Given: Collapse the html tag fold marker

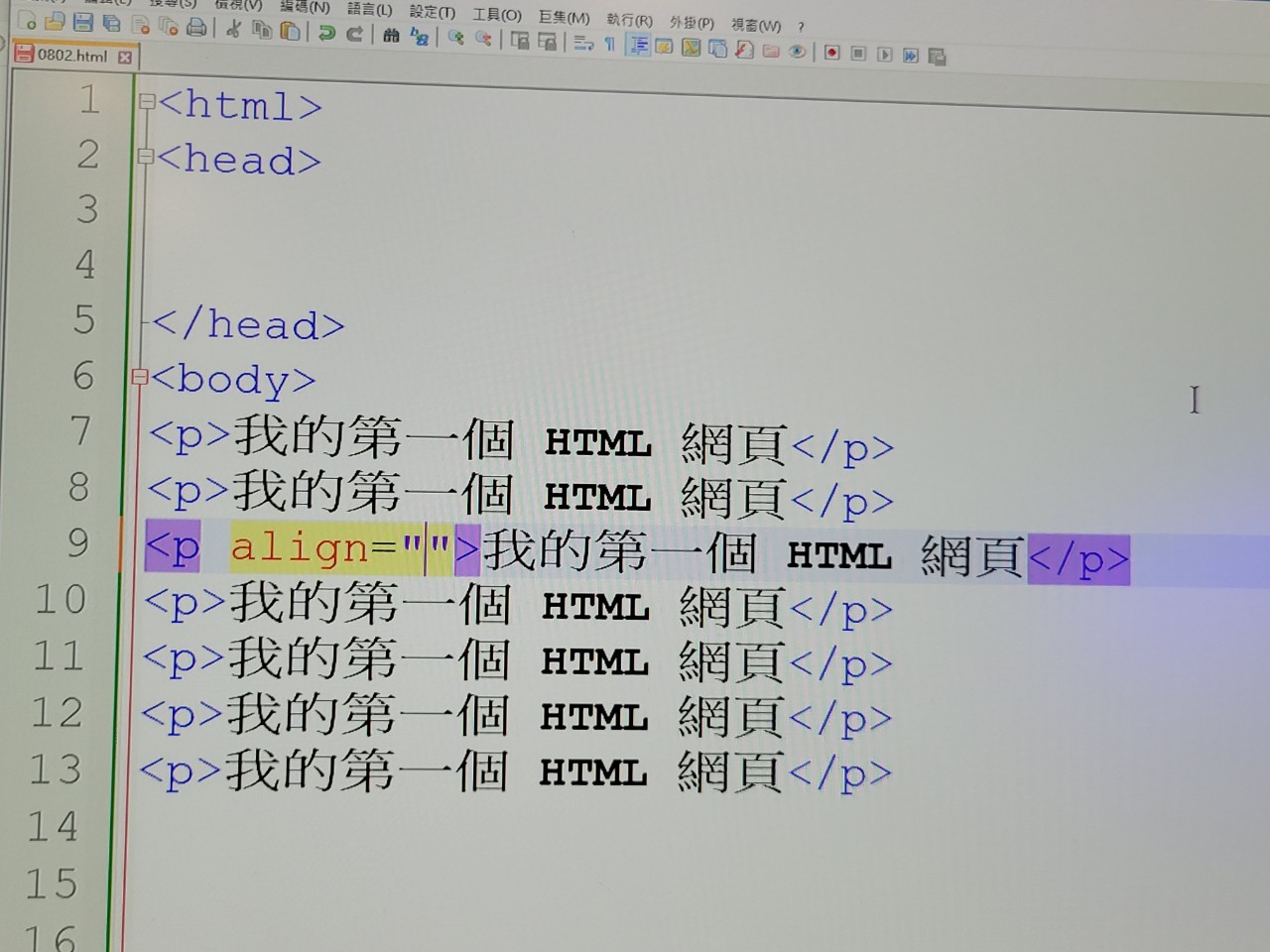Looking at the screenshot, I should click(x=147, y=101).
